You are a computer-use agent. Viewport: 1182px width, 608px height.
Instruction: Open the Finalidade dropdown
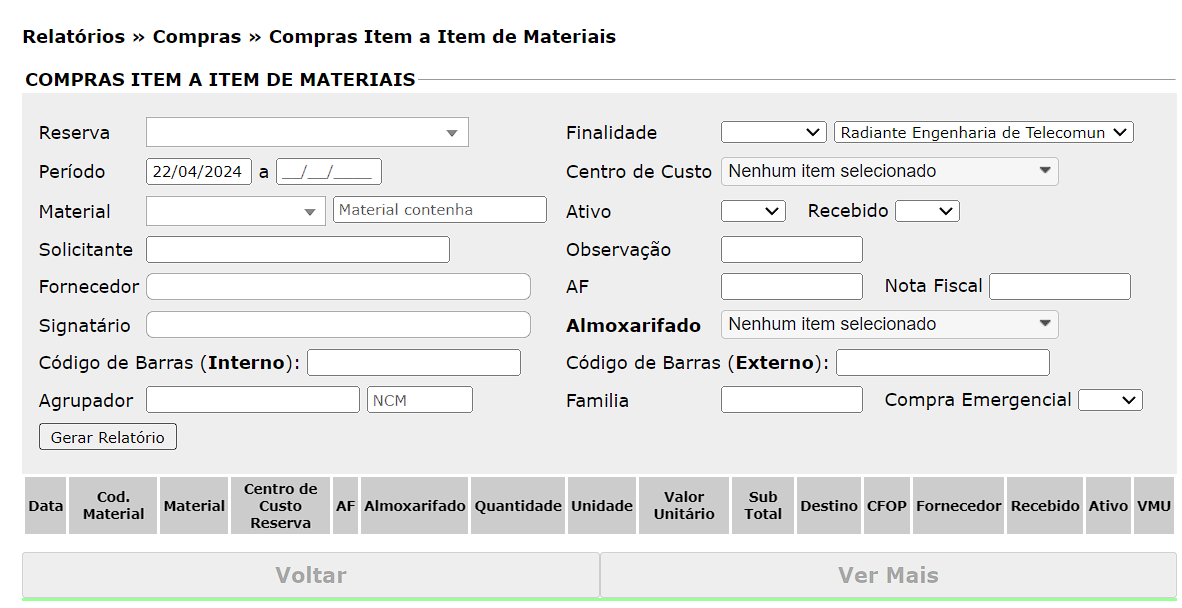[773, 132]
